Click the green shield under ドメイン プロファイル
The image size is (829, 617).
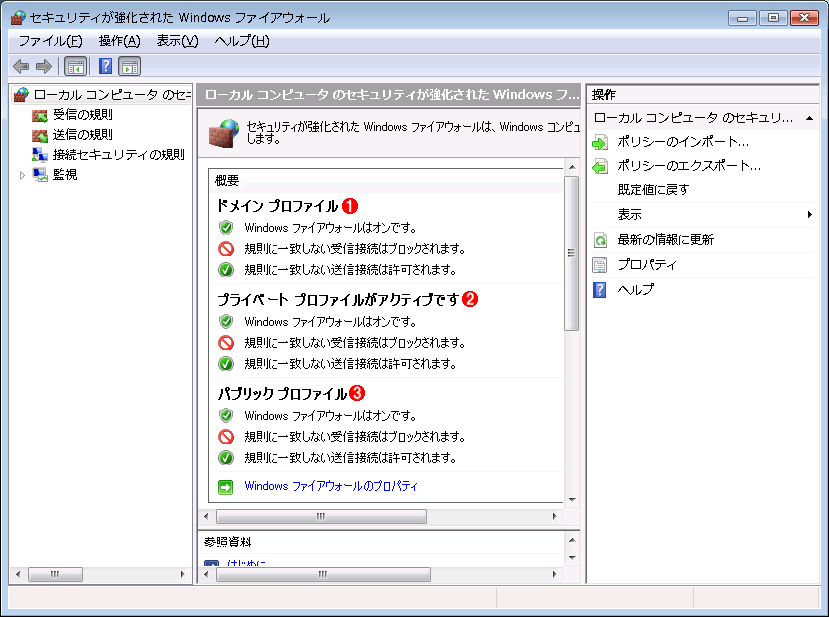click(x=226, y=228)
